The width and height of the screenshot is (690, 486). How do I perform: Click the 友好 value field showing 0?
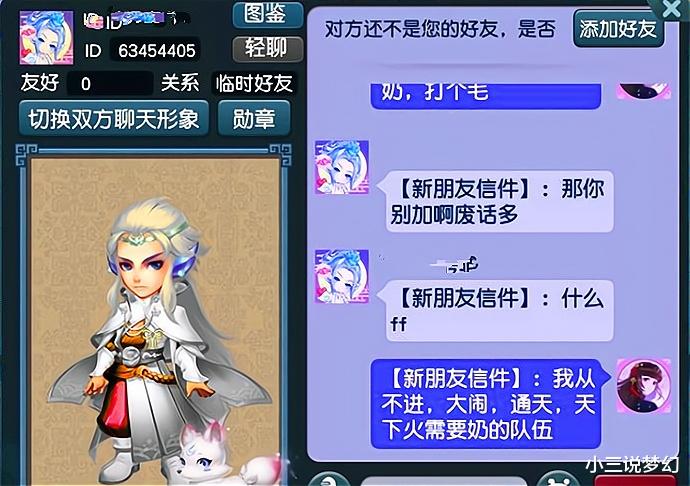110,83
